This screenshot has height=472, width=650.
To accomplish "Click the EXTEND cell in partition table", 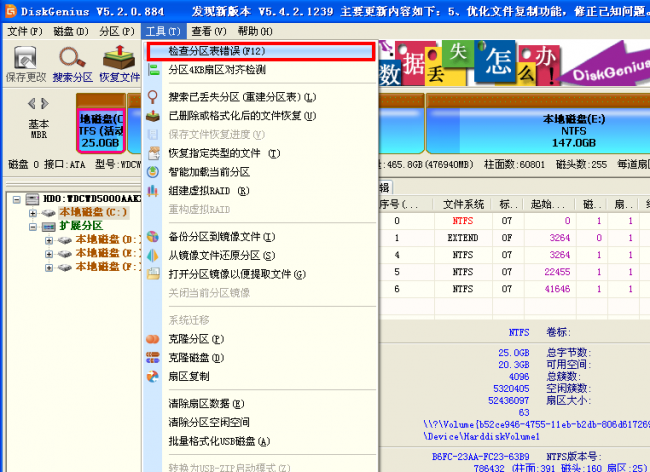I will (x=463, y=238).
